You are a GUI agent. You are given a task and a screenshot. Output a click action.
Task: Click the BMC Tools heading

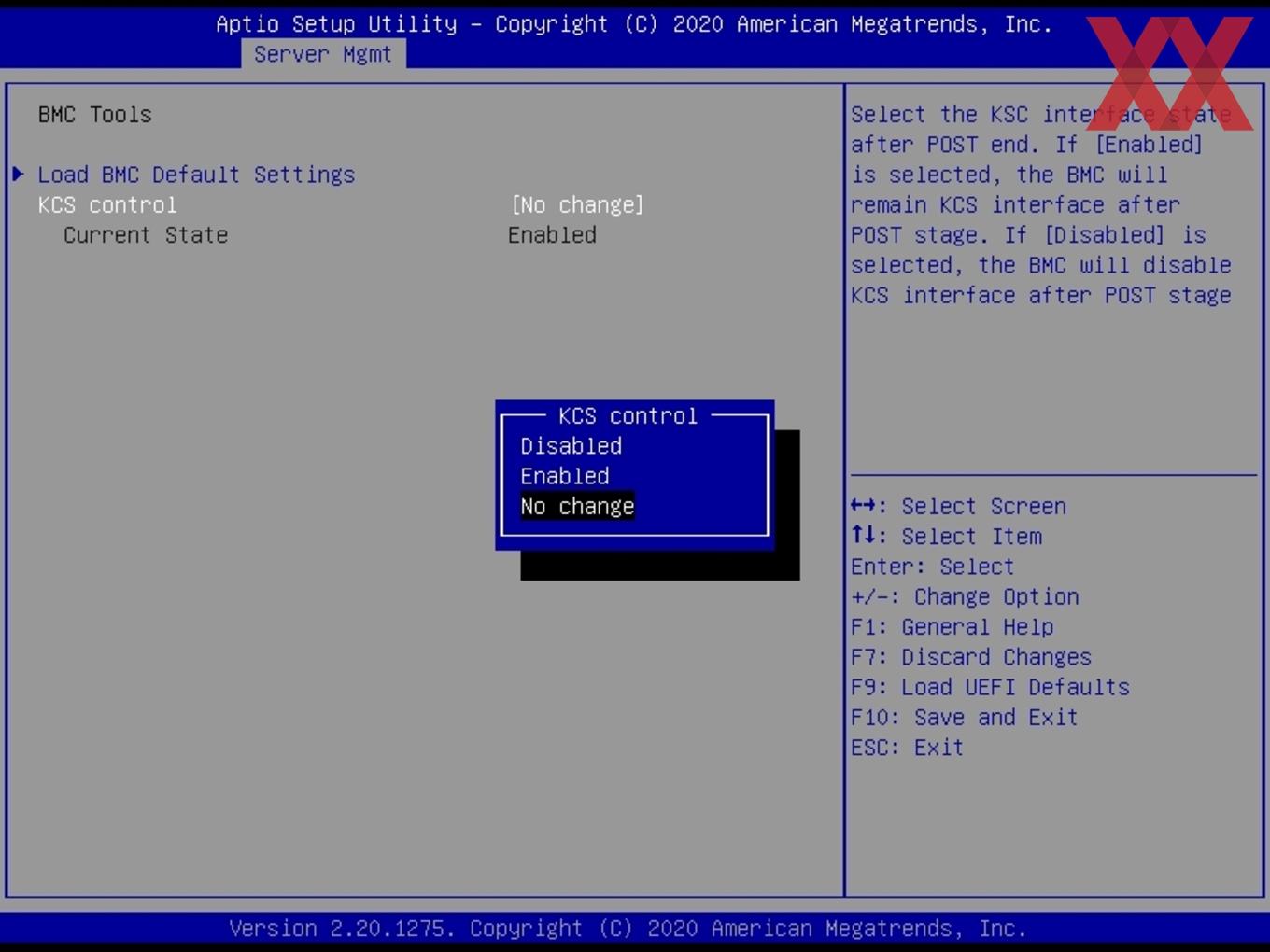coord(95,115)
